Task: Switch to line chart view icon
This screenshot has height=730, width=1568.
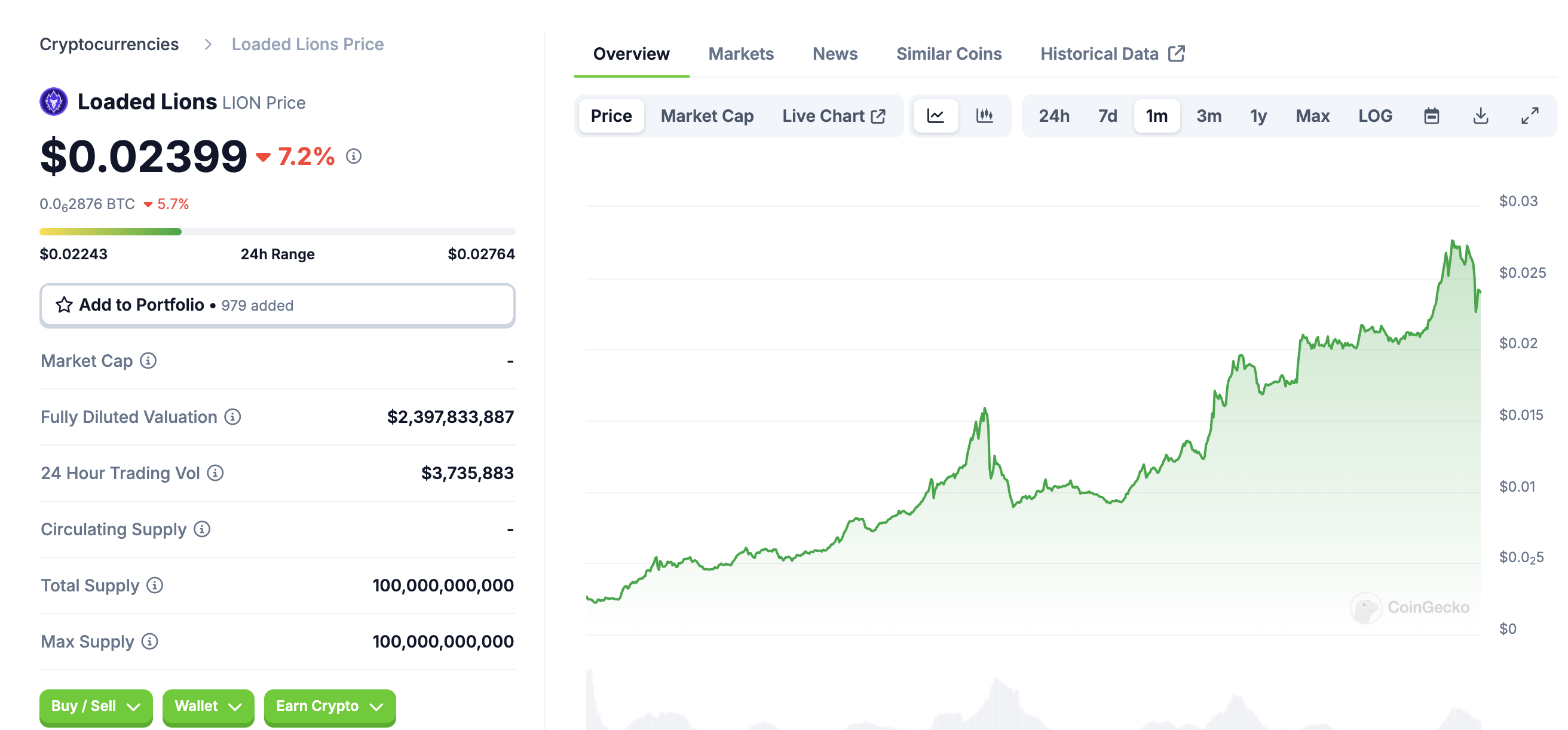Action: coord(936,115)
